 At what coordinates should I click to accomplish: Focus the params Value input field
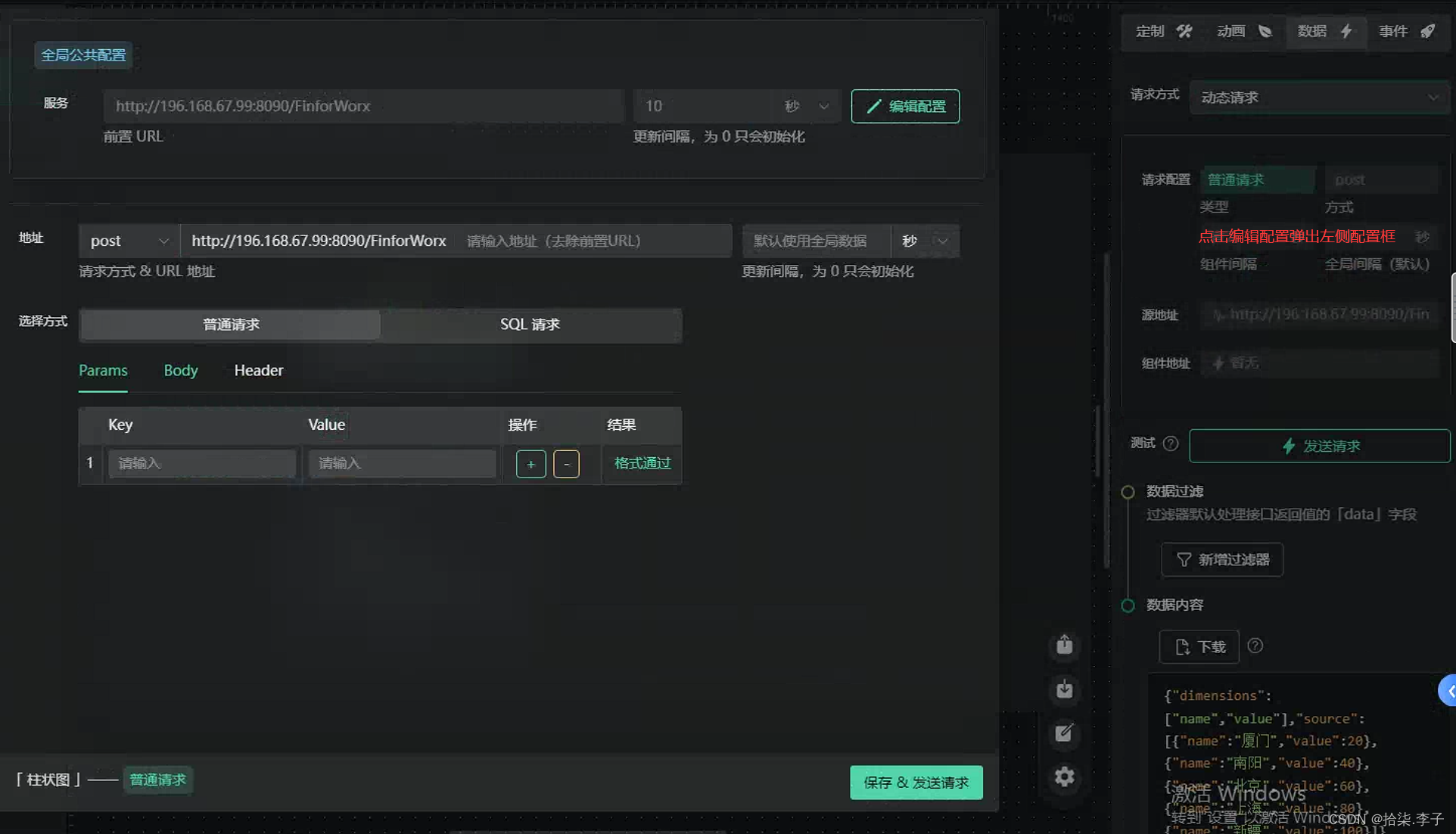(x=402, y=463)
